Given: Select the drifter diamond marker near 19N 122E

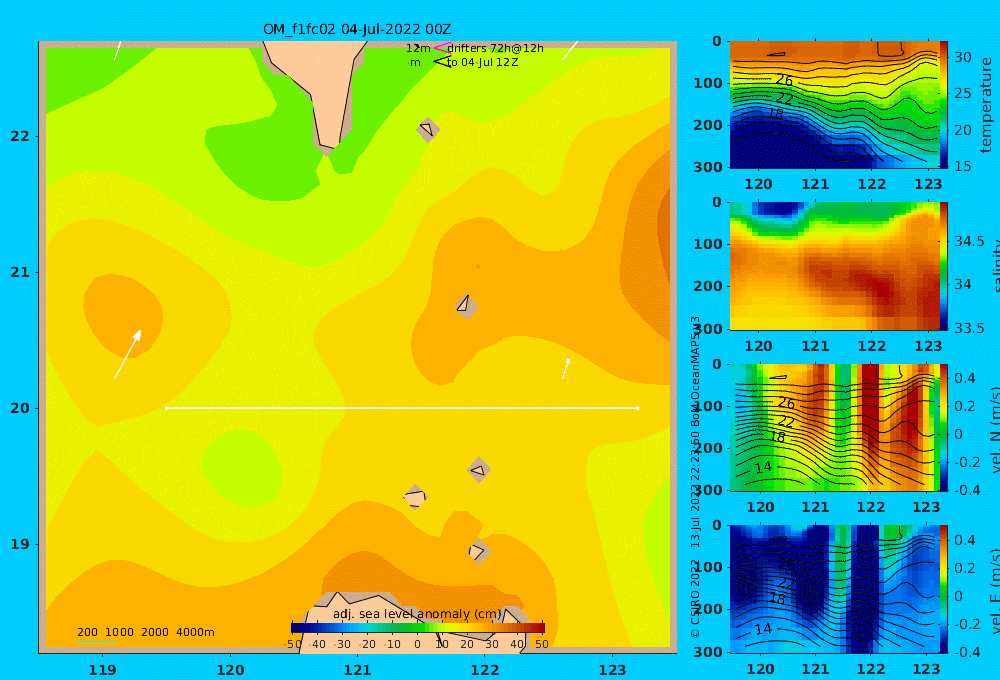Looking at the screenshot, I should 479,551.
